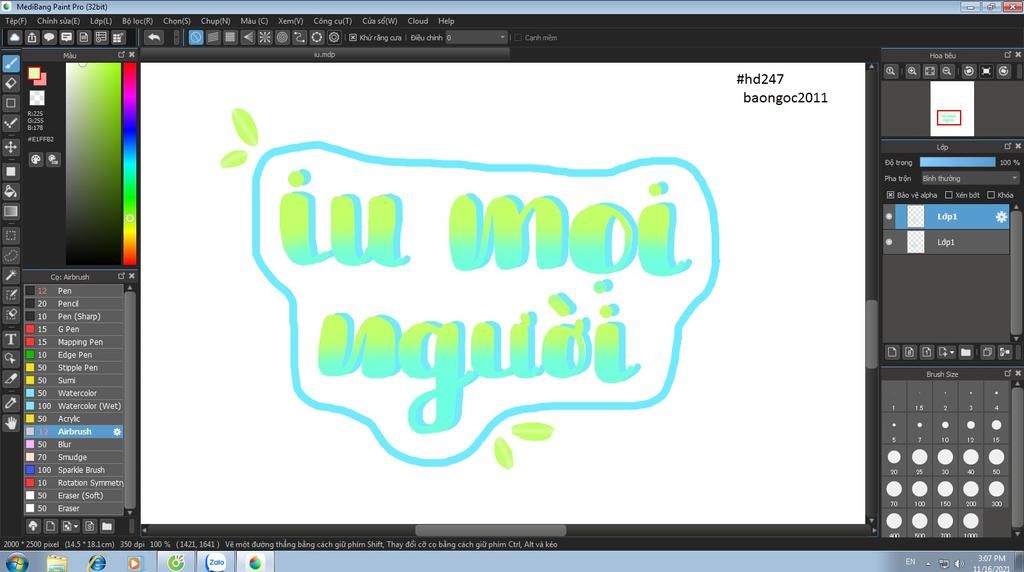1024x572 pixels.
Task: Open snap settings gear in toolbar
Action: pyautogui.click(x=334, y=37)
